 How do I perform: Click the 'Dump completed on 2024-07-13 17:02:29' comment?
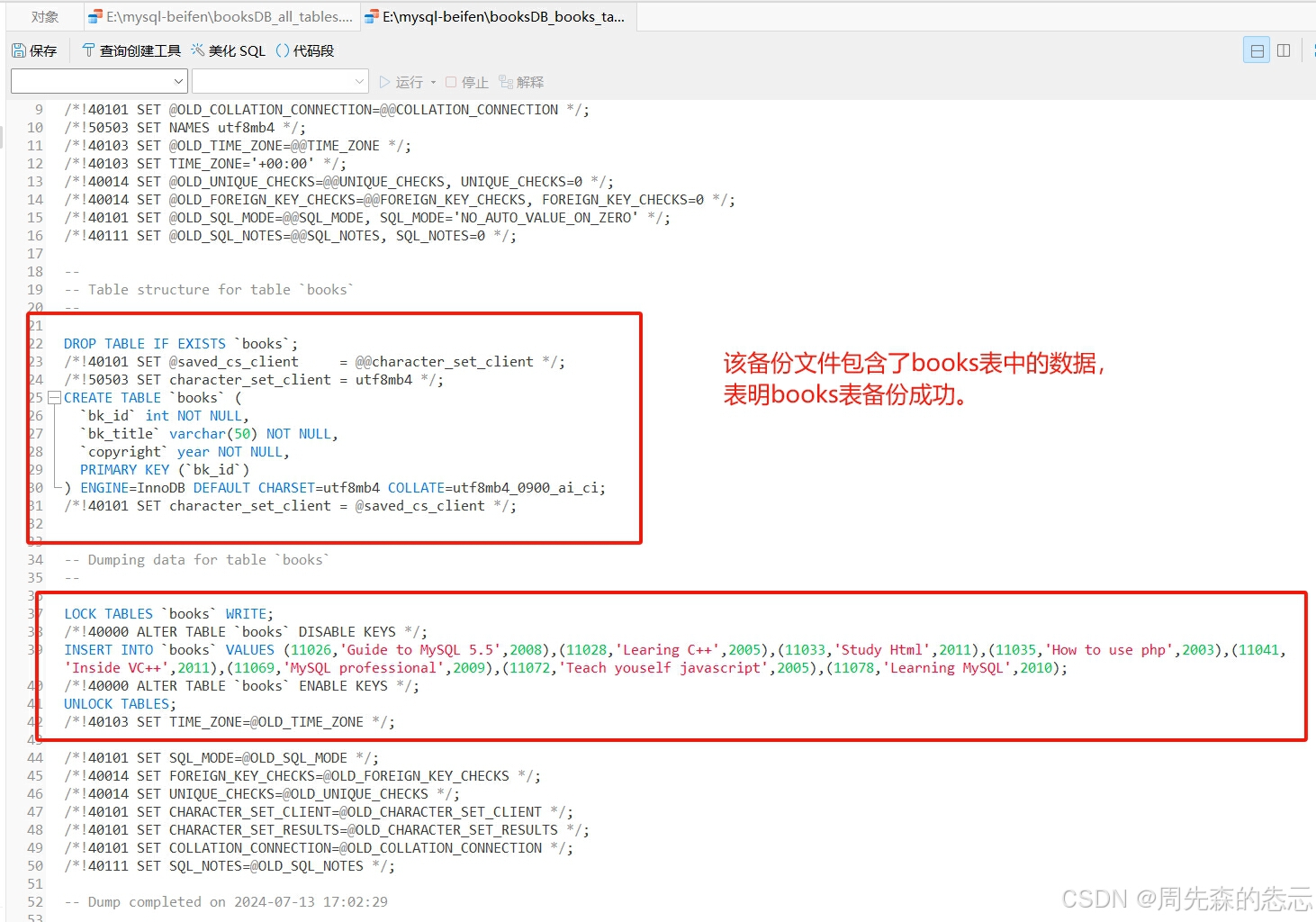point(226,902)
